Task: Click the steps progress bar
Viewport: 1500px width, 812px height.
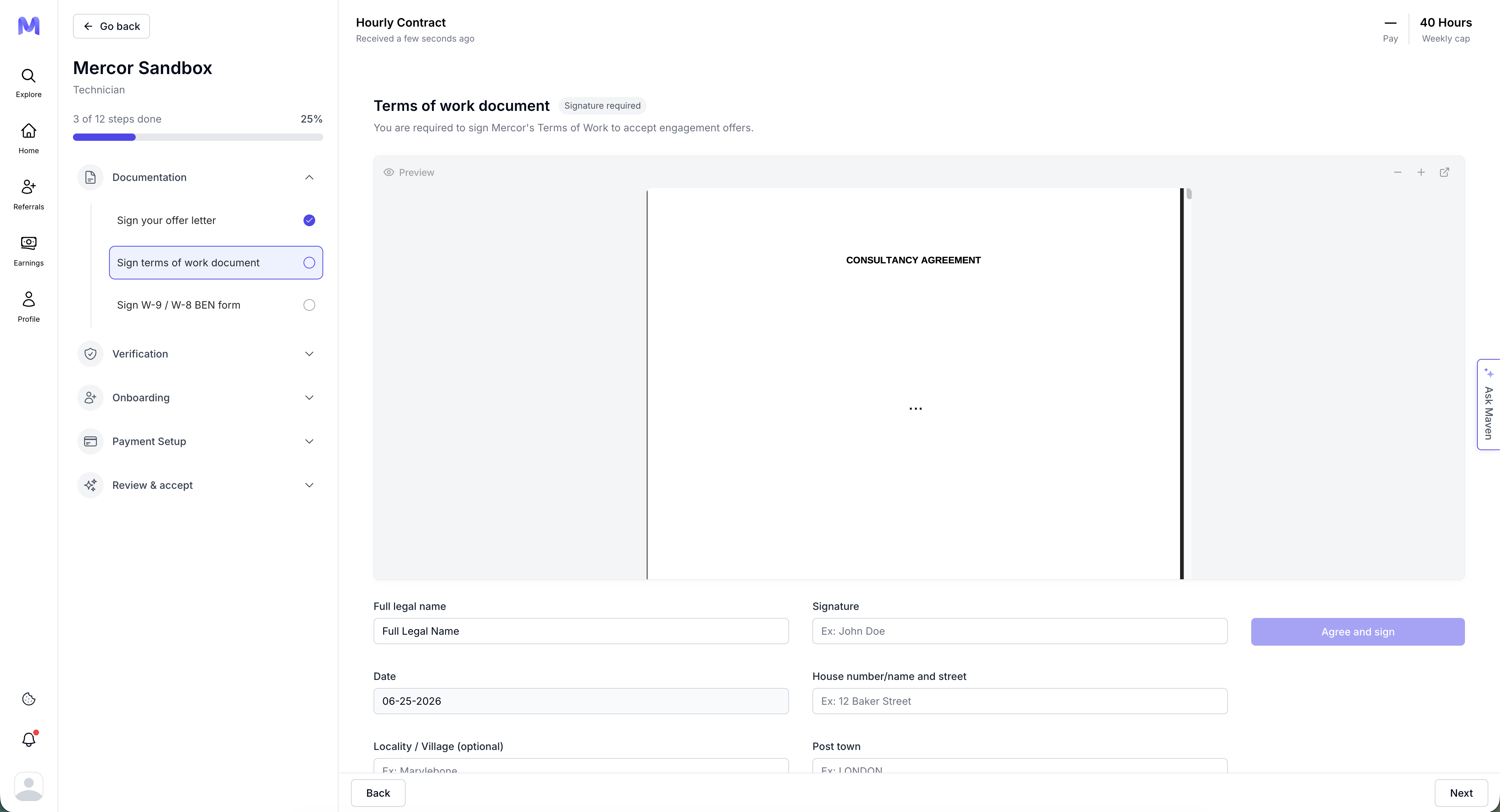Action: click(x=198, y=137)
